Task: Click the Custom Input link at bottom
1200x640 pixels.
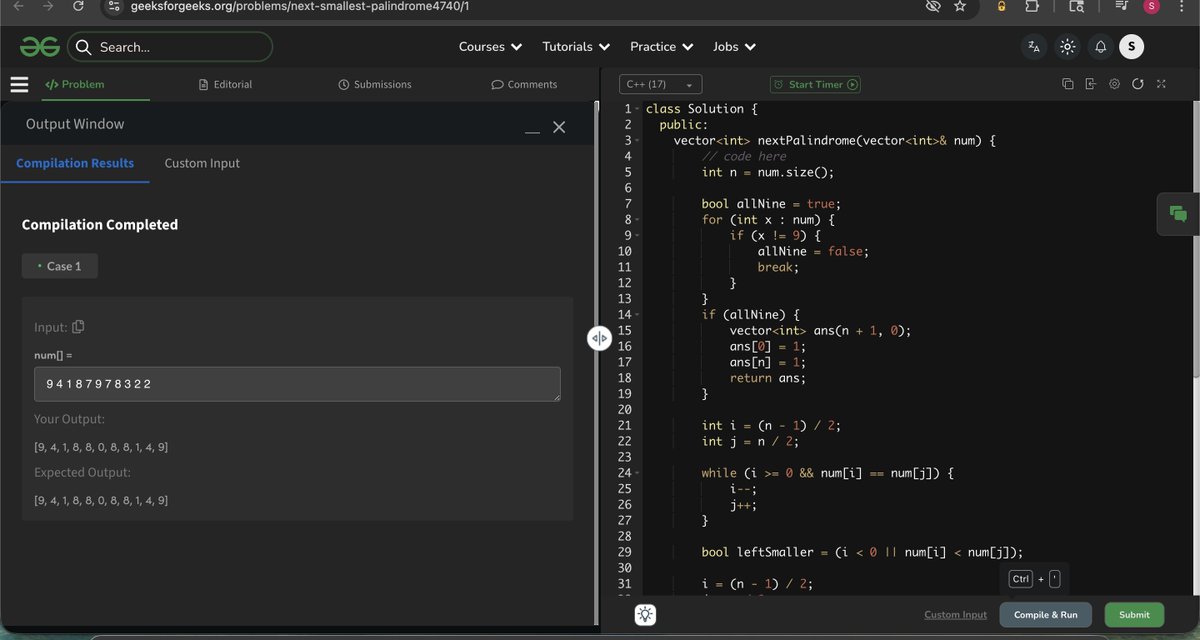Action: click(955, 615)
